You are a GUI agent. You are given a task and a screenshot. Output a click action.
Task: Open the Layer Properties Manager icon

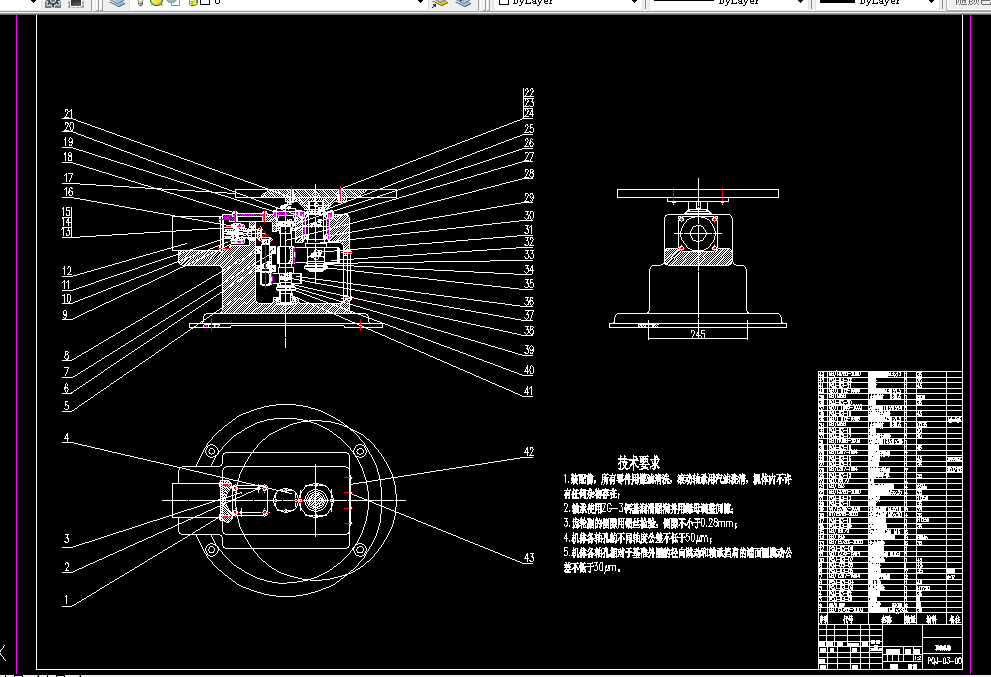[x=116, y=3]
